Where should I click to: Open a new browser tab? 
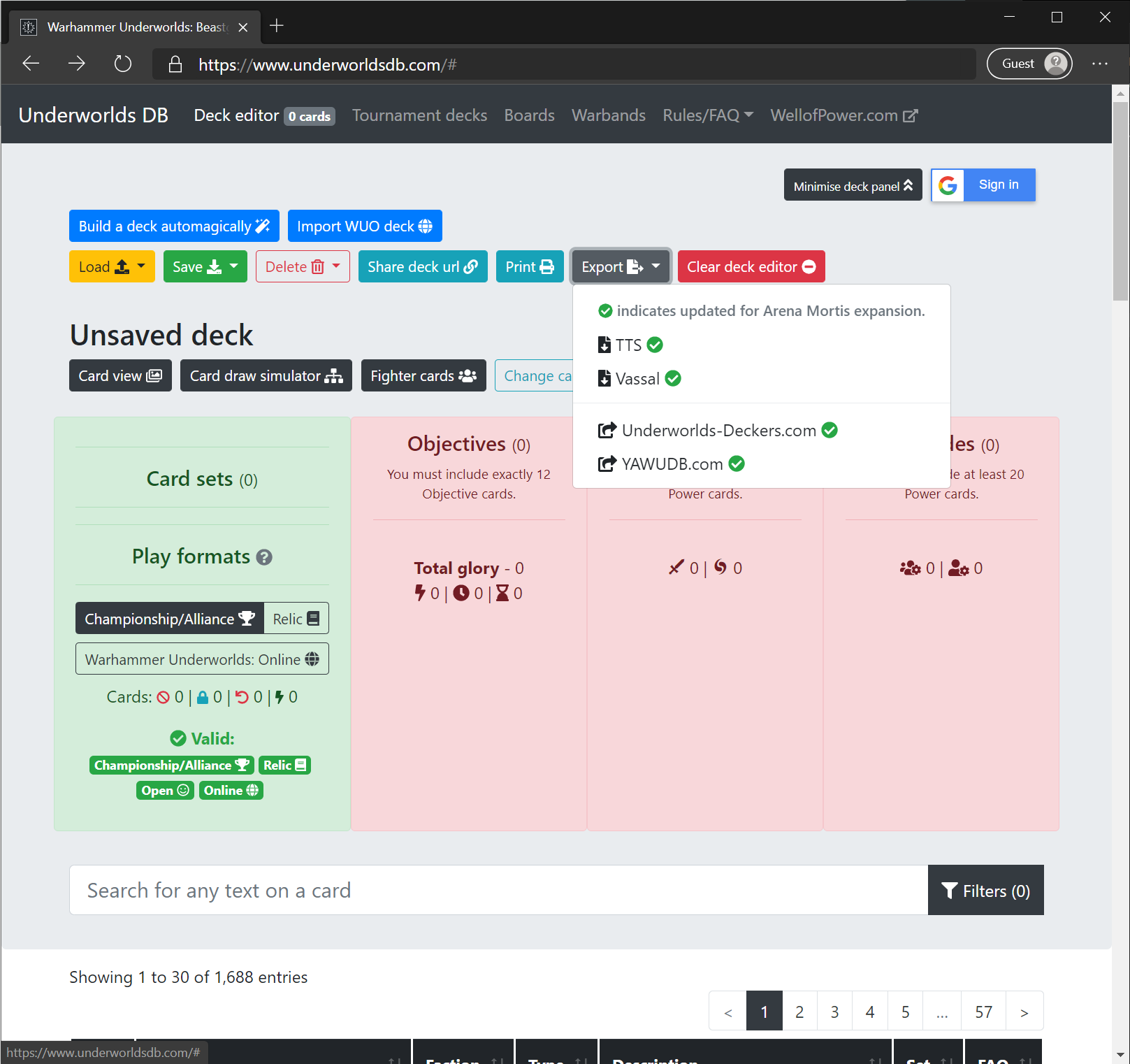[277, 26]
